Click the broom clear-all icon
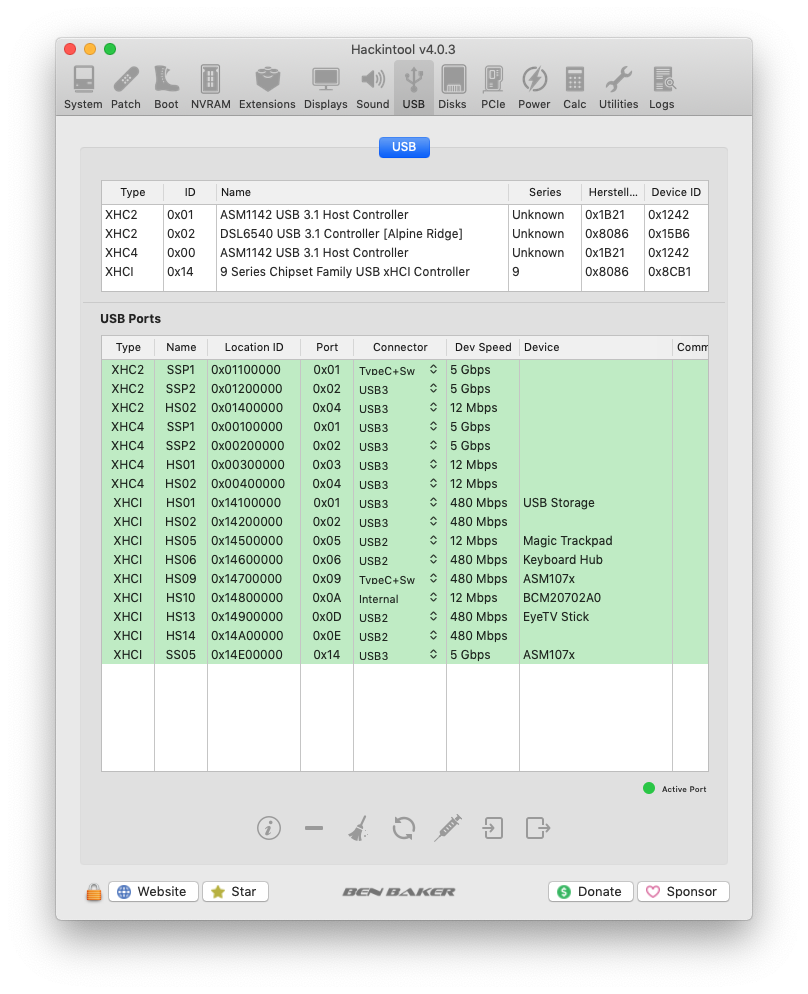The height and width of the screenshot is (994, 808). click(358, 828)
